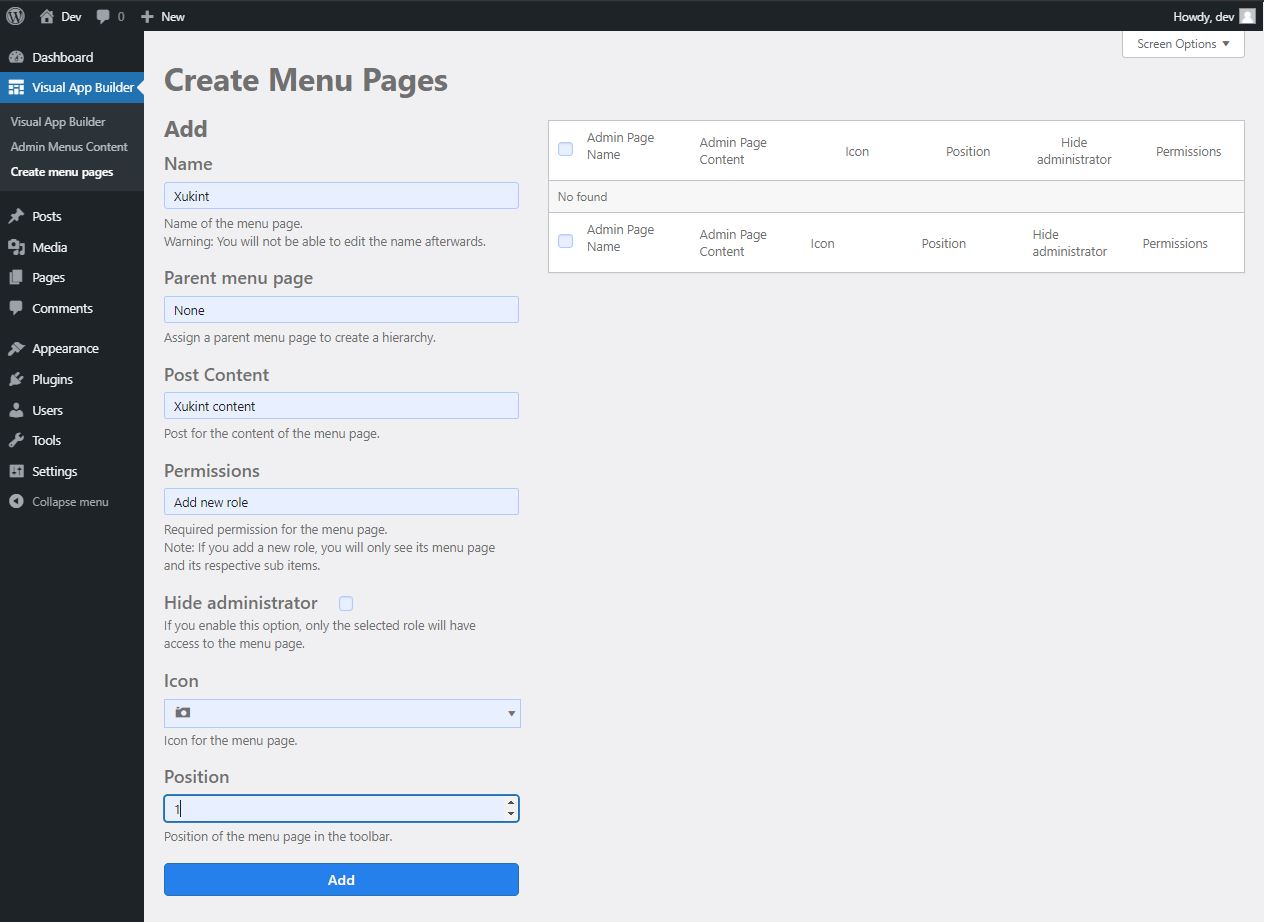This screenshot has height=922, width=1264.
Task: Click the Appearance paintbrush icon
Action: point(16,348)
